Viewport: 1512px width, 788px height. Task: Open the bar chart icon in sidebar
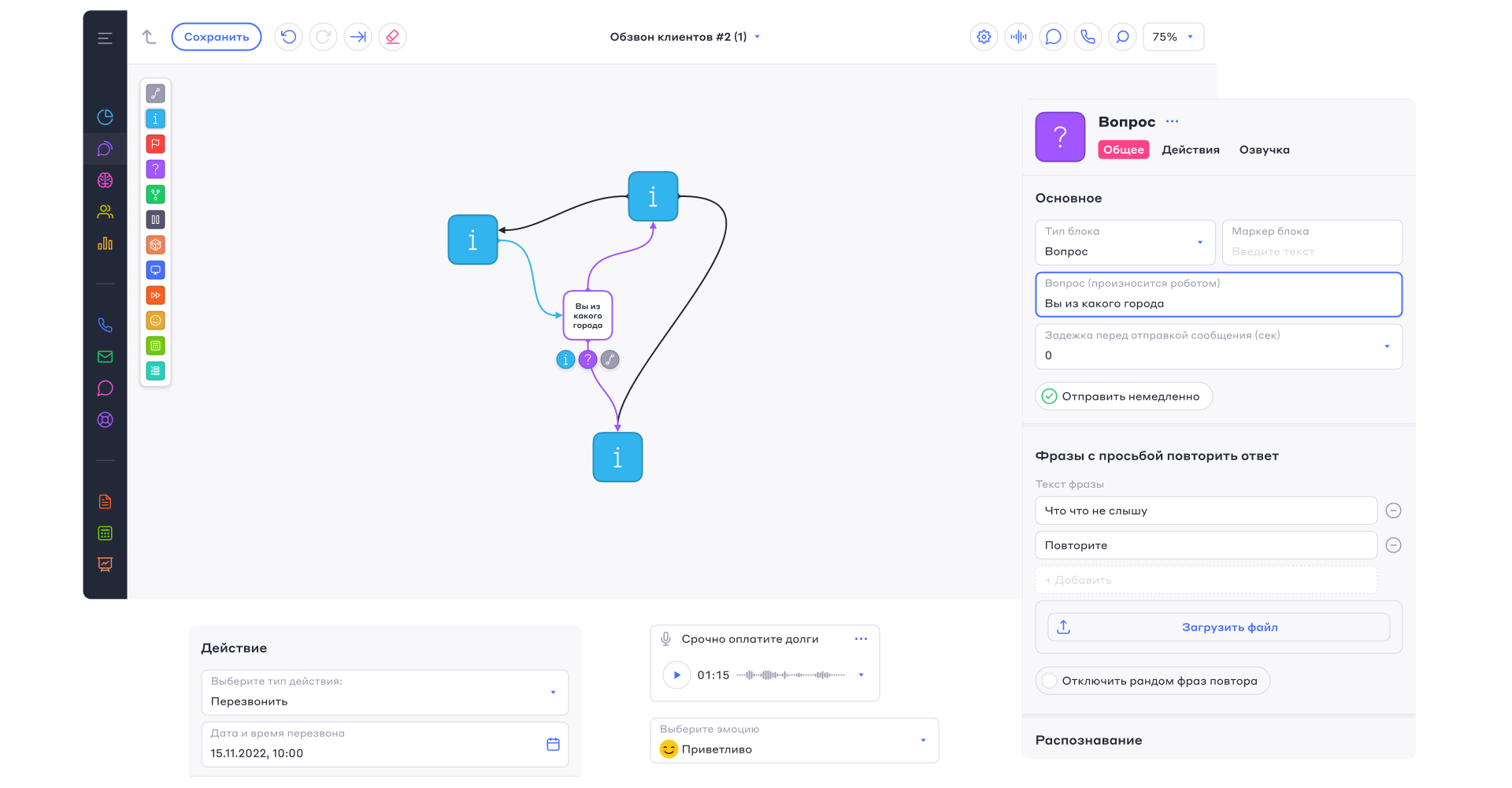coord(105,243)
